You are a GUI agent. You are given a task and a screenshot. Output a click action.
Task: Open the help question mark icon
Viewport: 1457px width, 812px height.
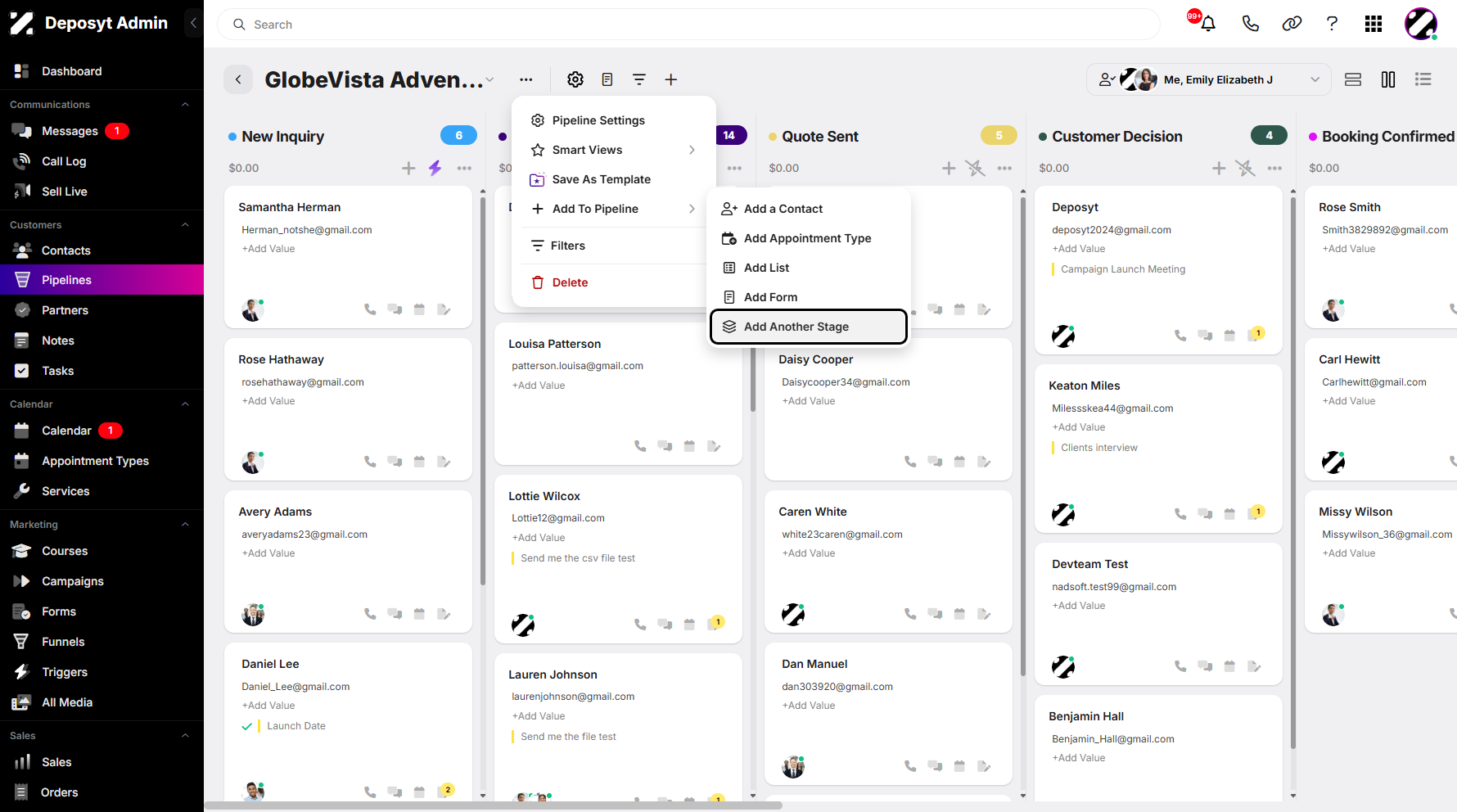pos(1332,24)
